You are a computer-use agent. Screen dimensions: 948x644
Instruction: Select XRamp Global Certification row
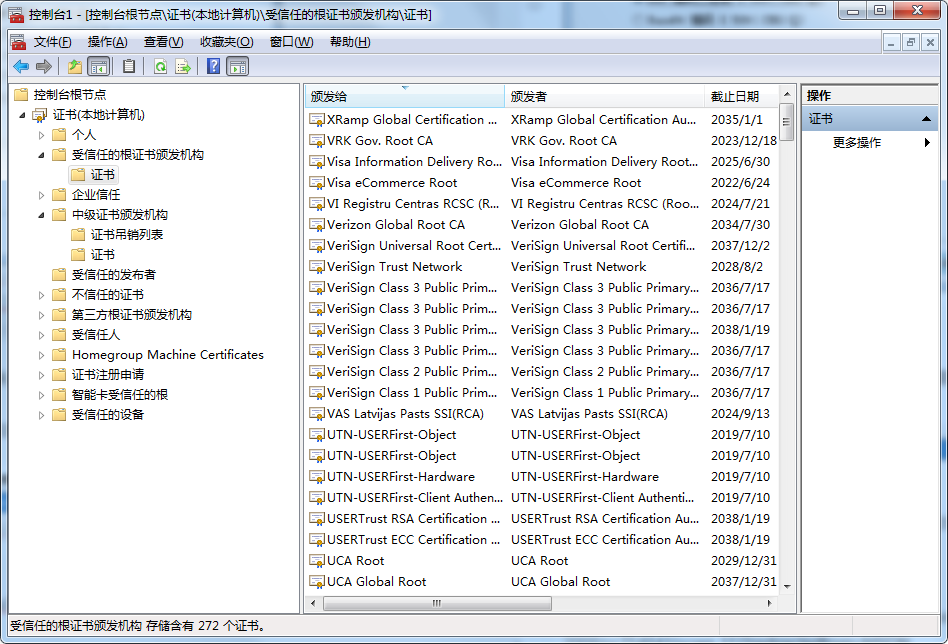[x=542, y=120]
